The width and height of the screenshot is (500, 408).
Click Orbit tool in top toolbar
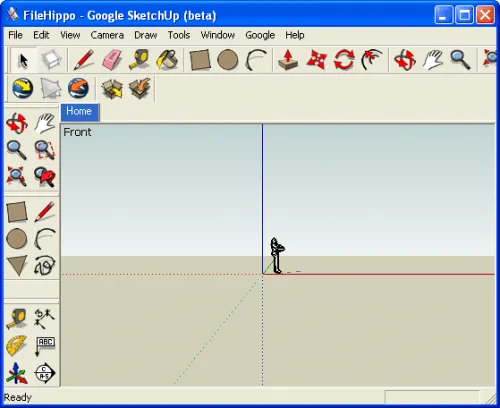(405, 60)
